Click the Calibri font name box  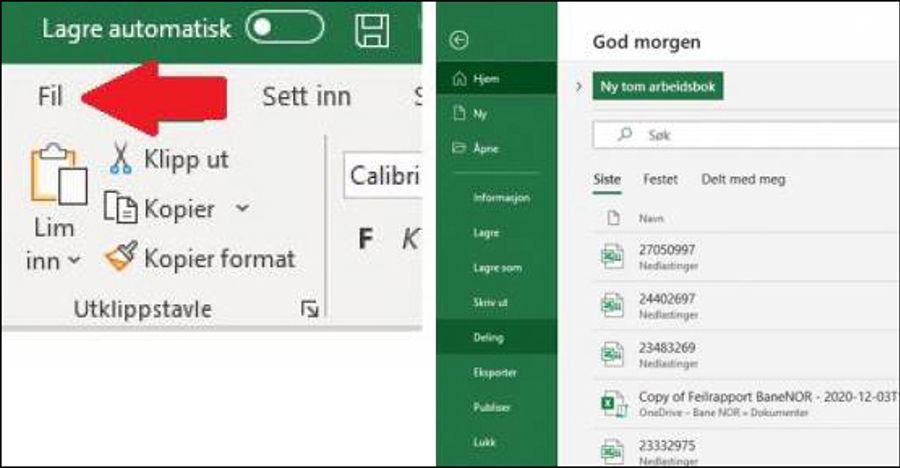[x=382, y=176]
